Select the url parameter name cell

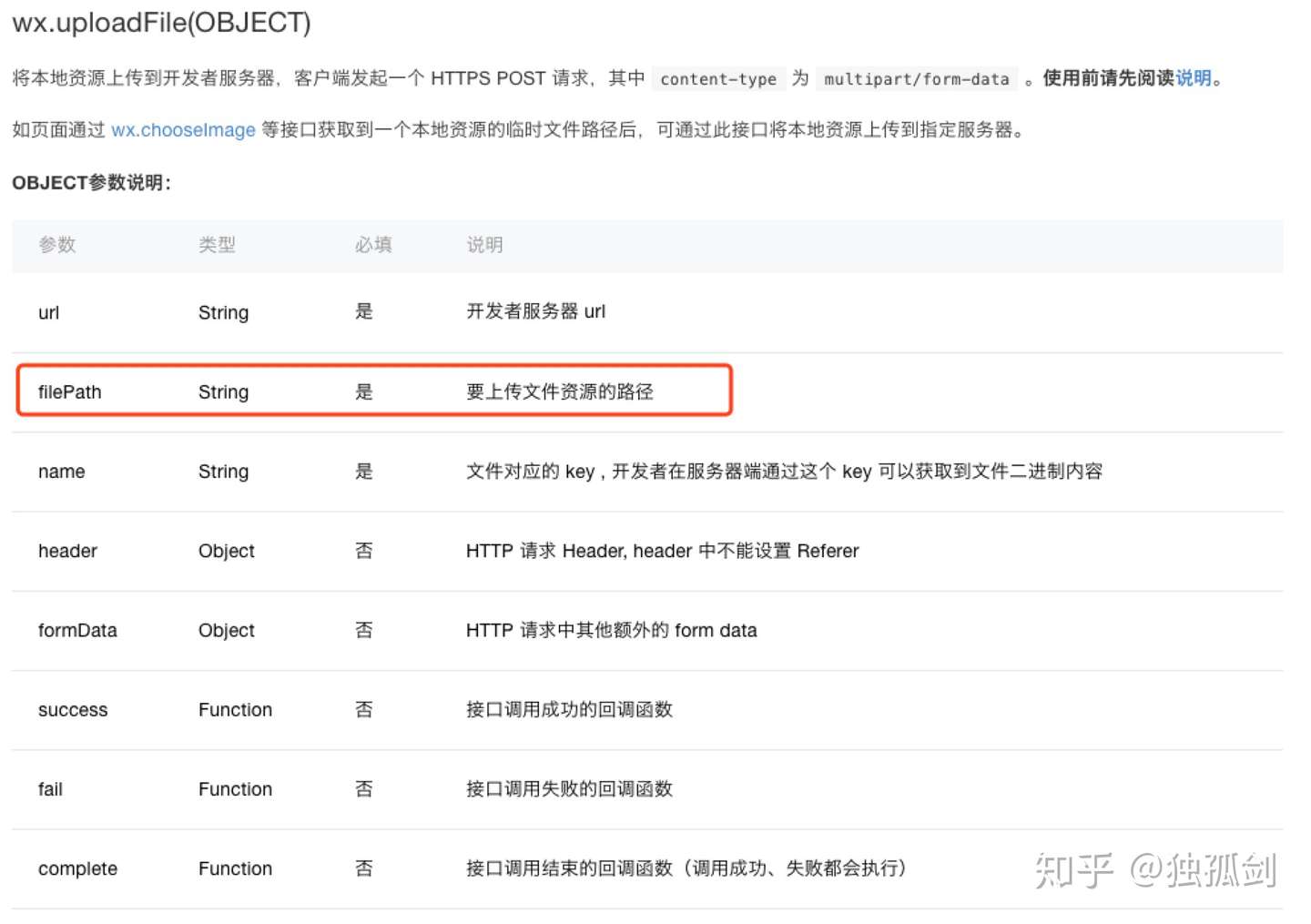click(x=49, y=312)
